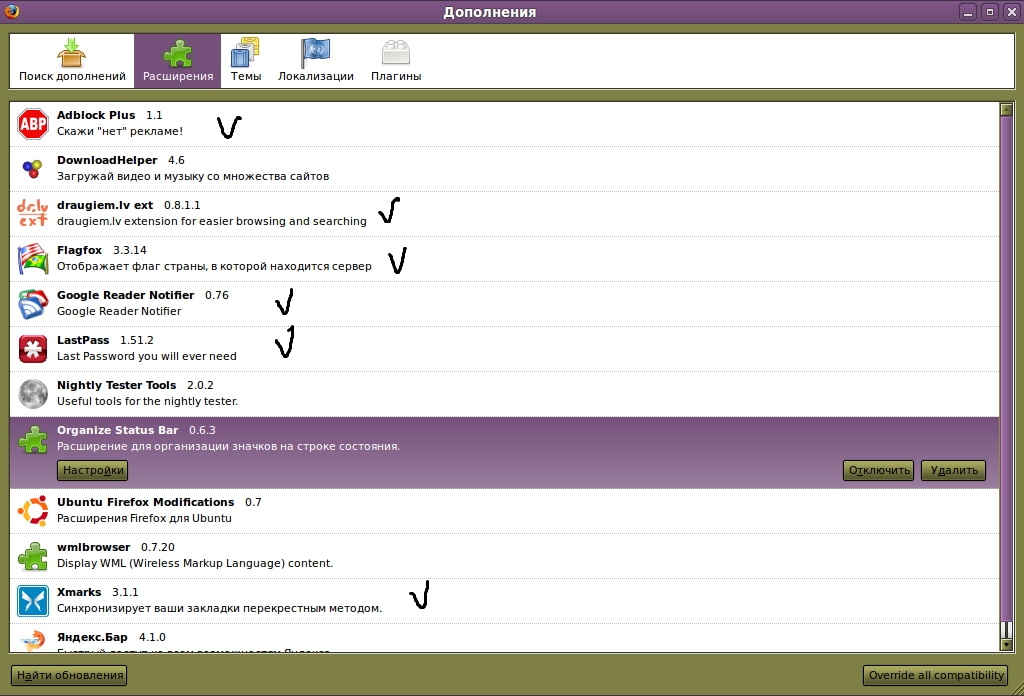1024x696 pixels.
Task: Click description 'Скажи "нет" рекламе!'
Action: click(120, 131)
